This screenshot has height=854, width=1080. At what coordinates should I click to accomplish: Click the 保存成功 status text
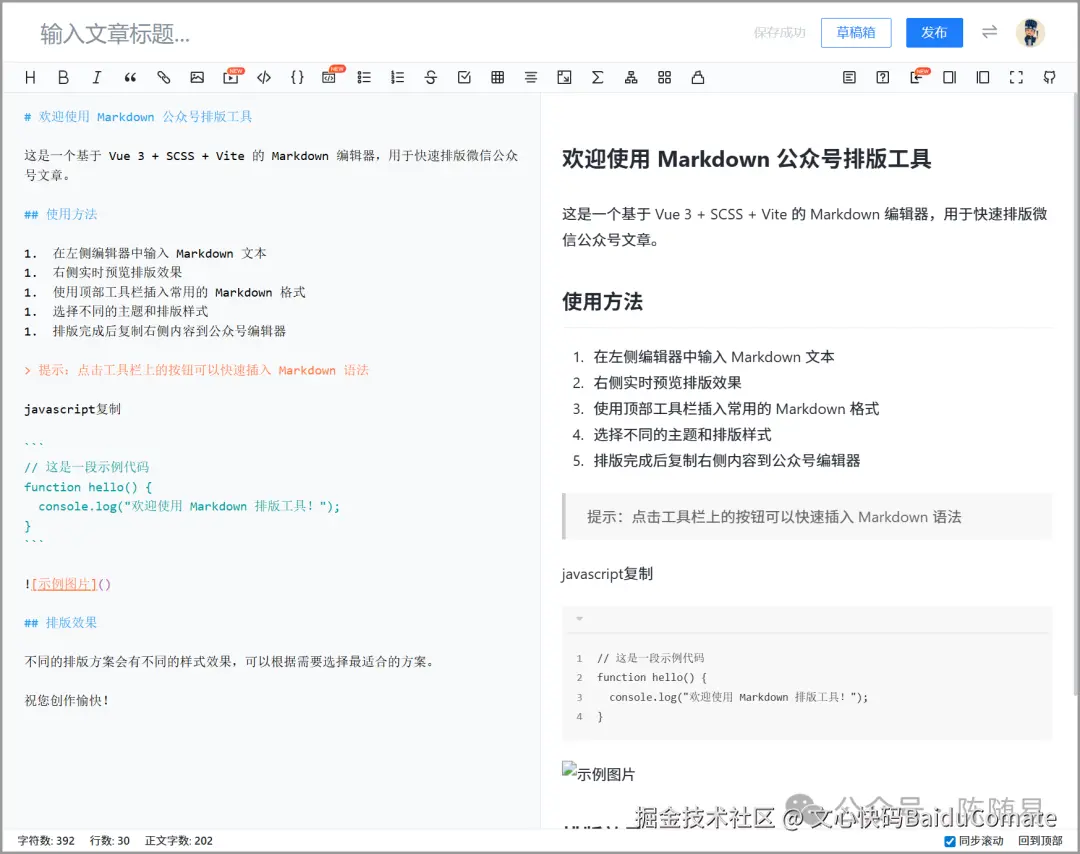[779, 32]
